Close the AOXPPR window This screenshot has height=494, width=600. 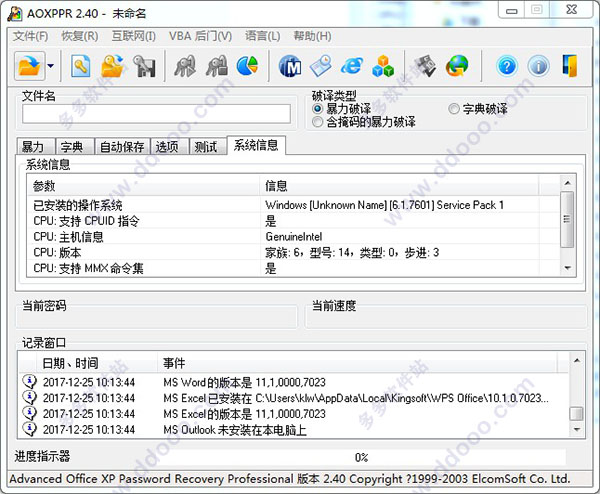pyautogui.click(x=571, y=10)
